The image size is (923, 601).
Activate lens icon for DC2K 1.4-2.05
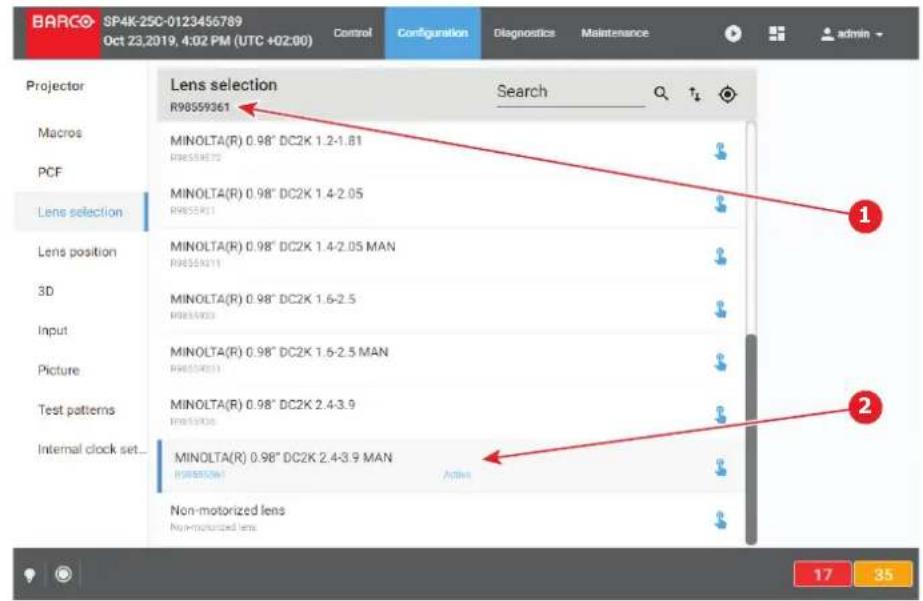[721, 204]
